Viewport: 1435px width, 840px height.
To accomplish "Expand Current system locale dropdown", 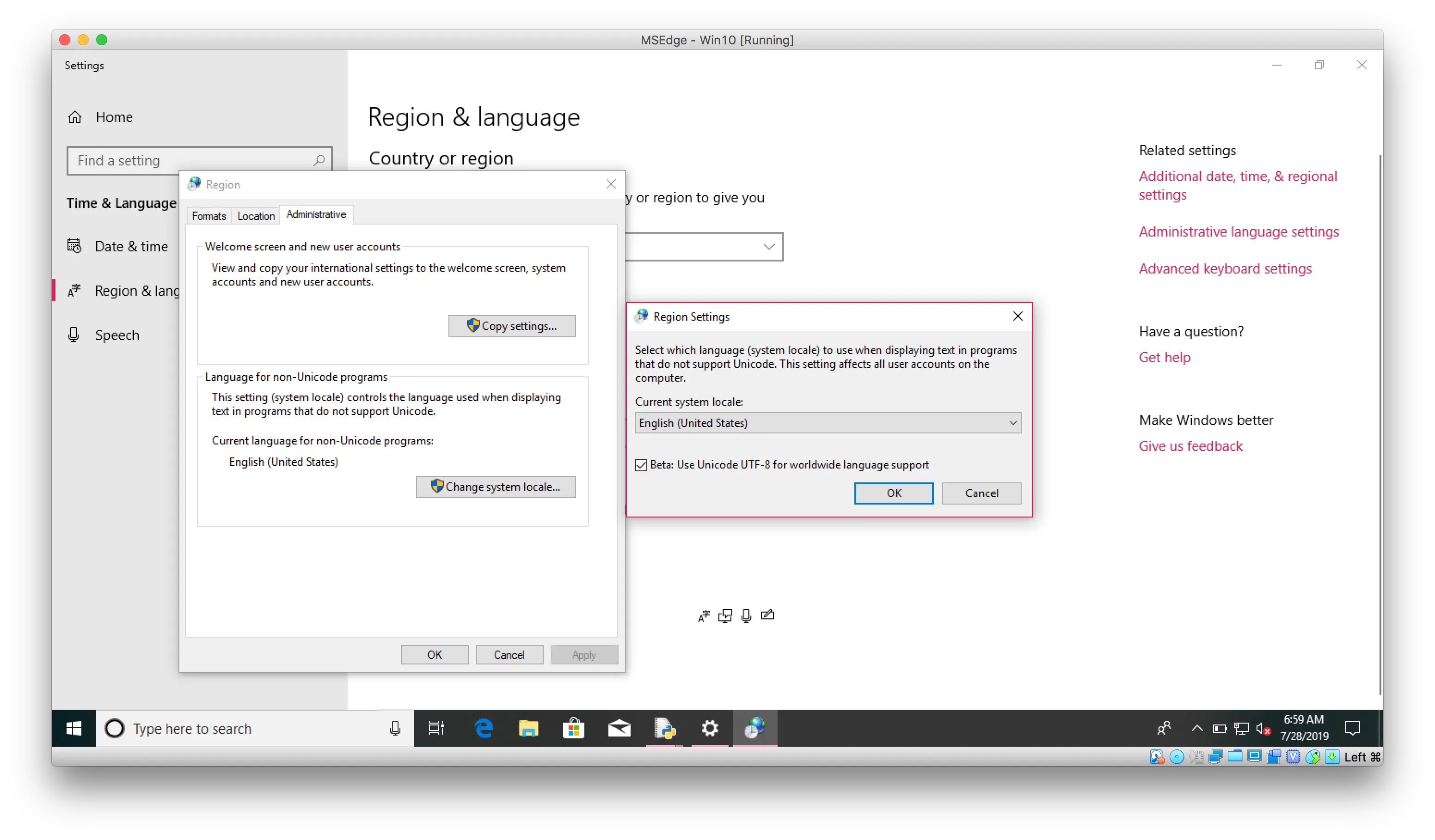I will point(828,423).
